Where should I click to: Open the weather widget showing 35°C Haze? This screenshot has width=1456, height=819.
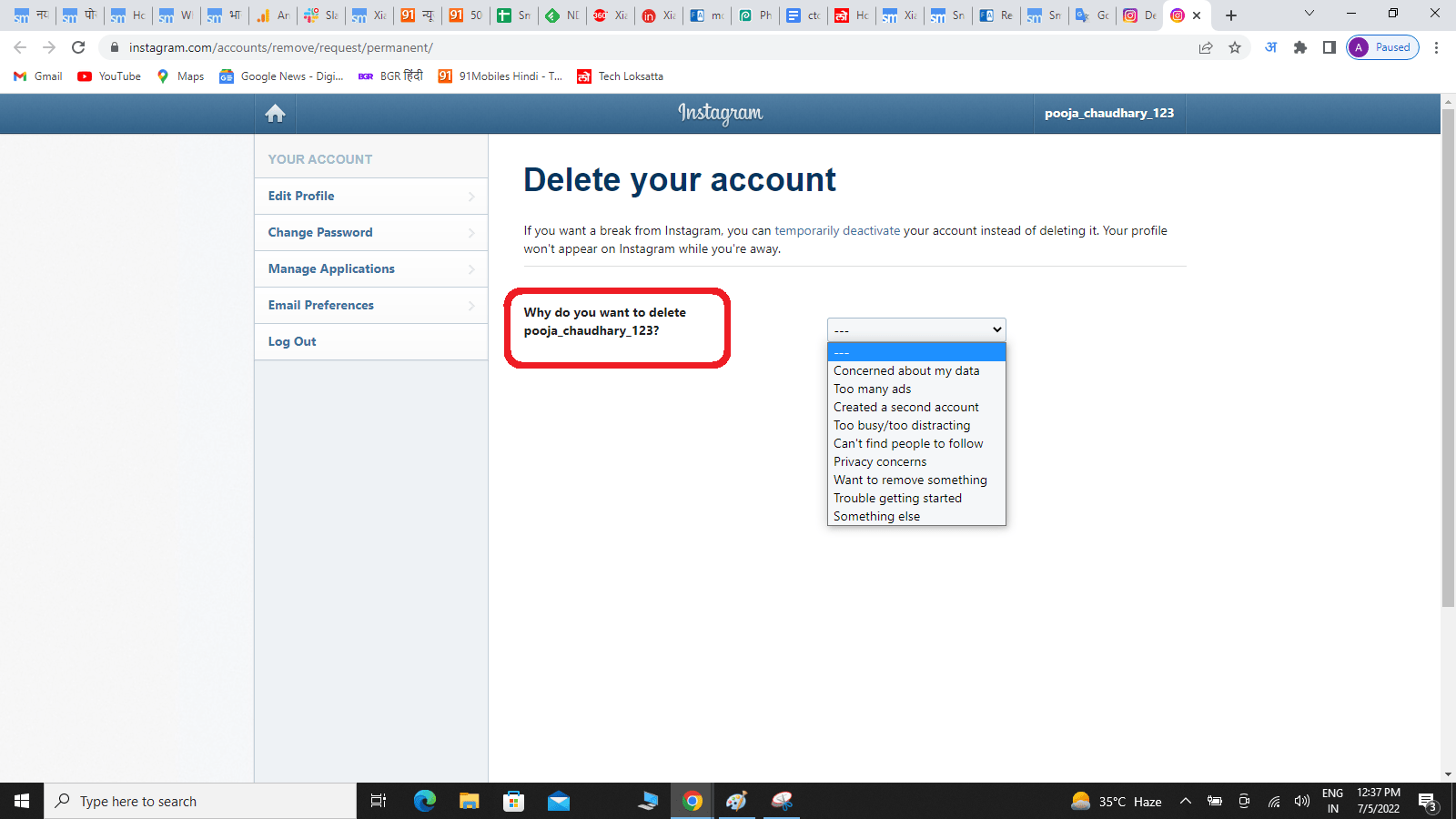[x=1117, y=801]
